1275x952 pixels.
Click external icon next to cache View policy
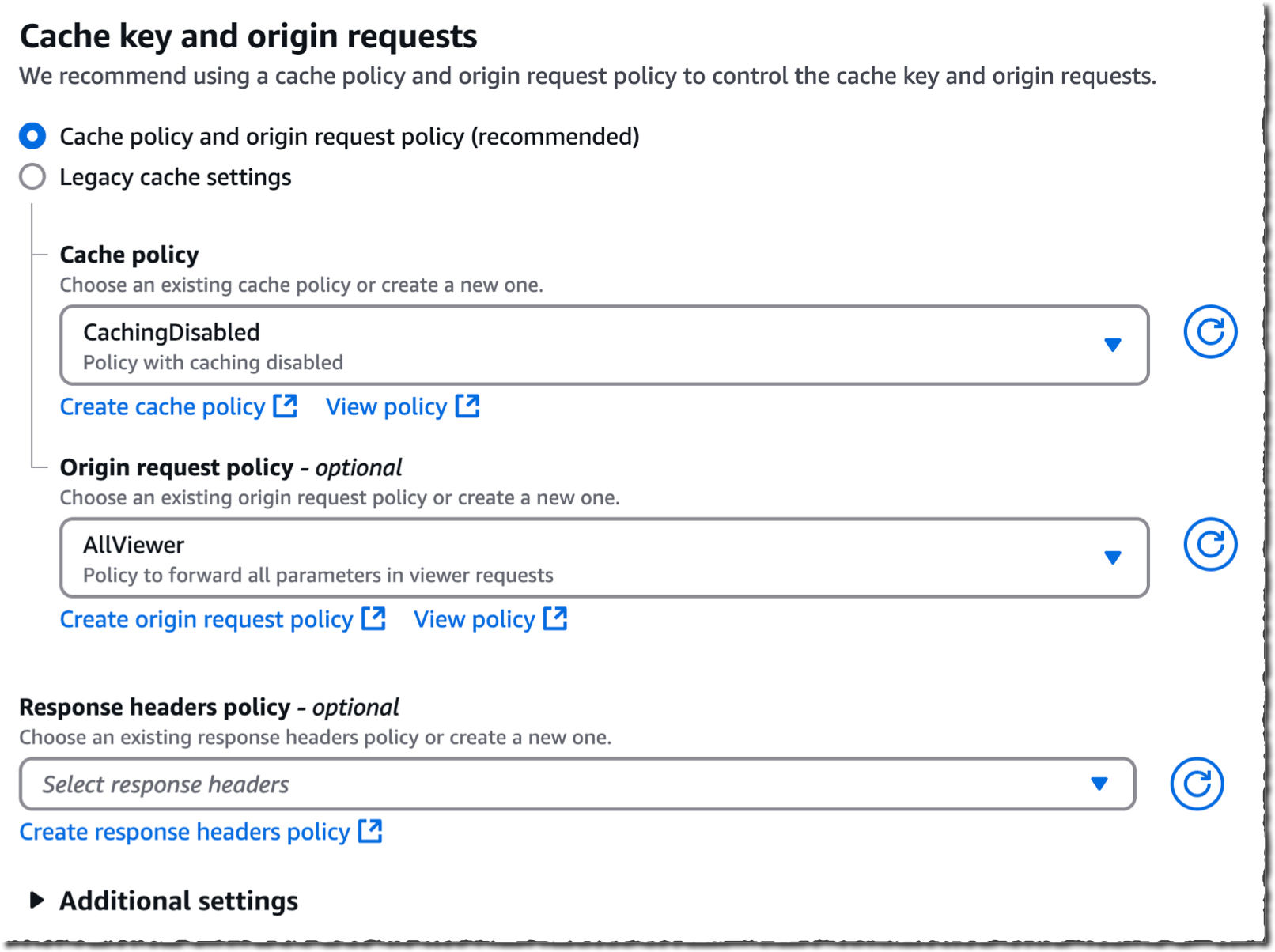pos(467,406)
